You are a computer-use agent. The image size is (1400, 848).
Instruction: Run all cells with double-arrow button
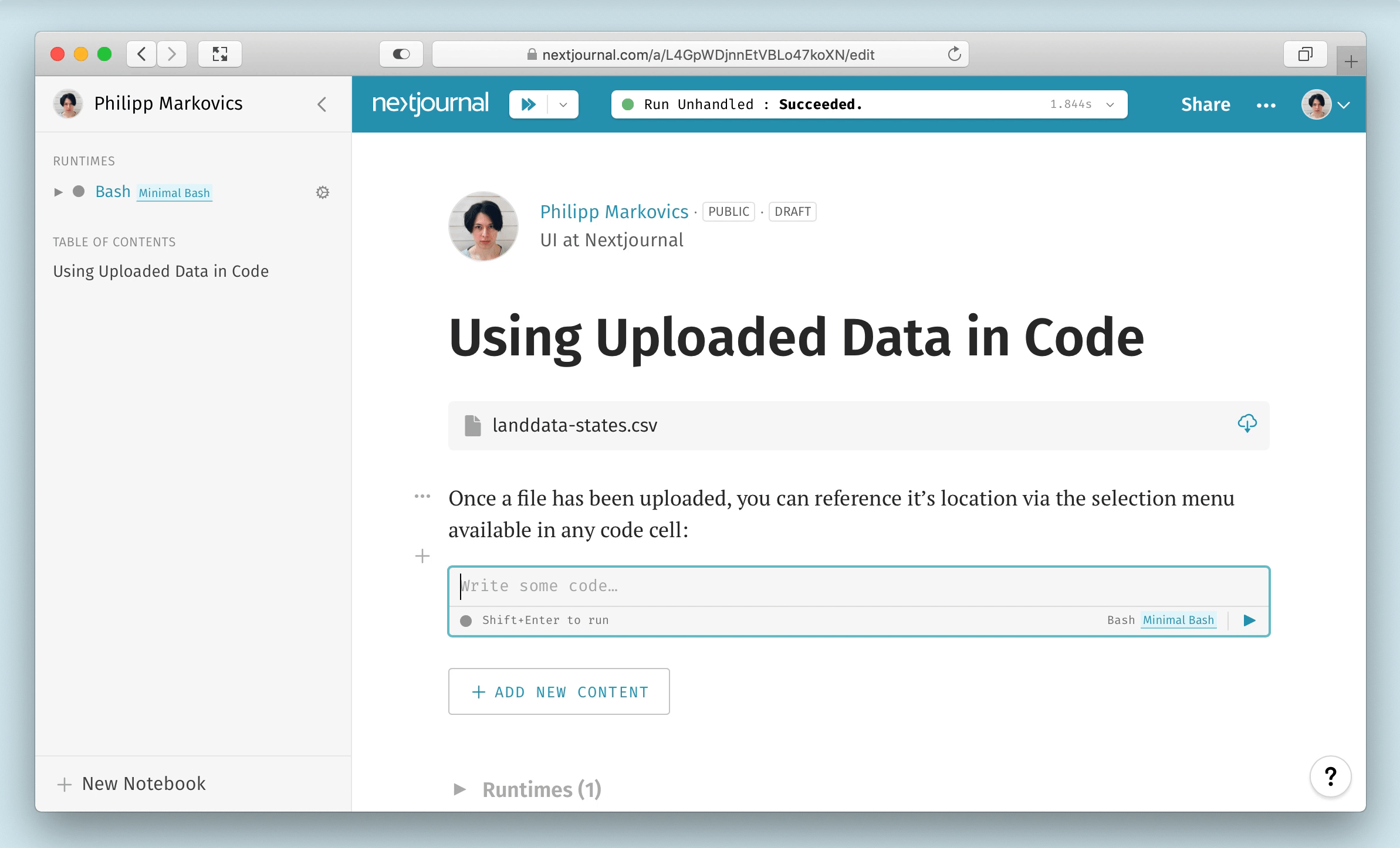529,104
